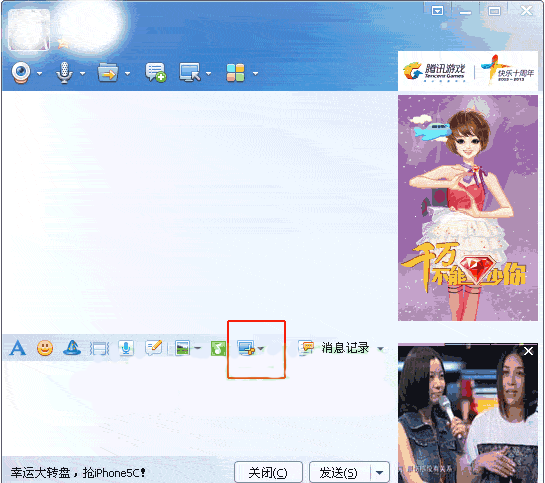Send a window shake icon
The width and height of the screenshot is (545, 483).
point(99,348)
